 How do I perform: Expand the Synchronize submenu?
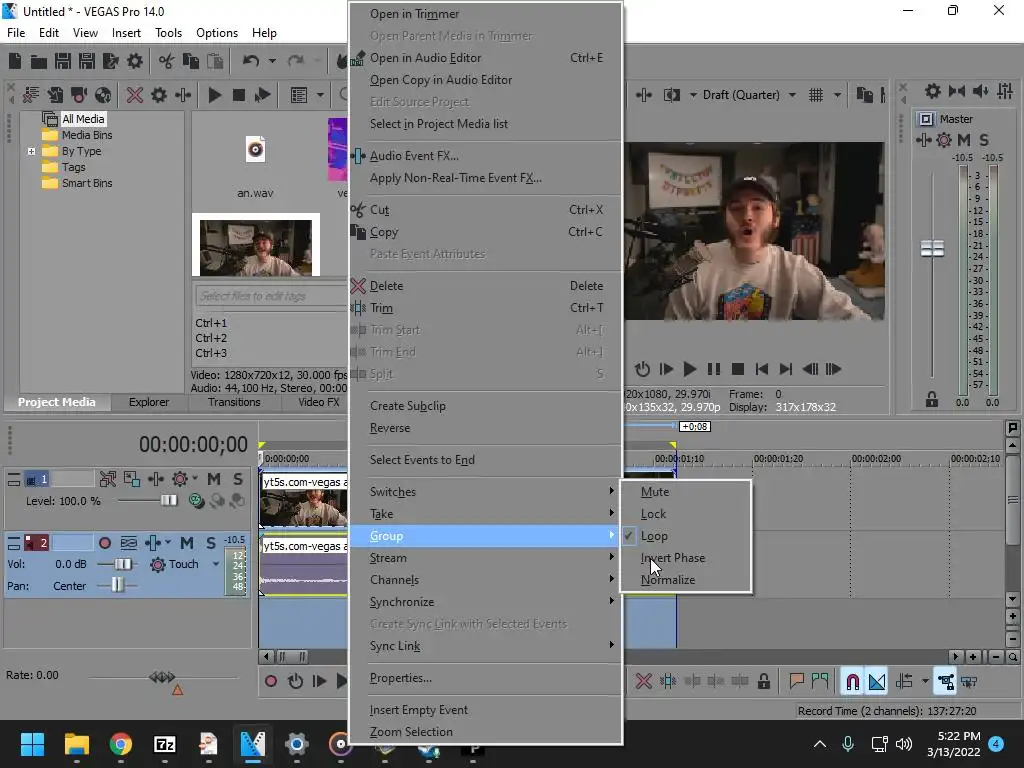point(485,602)
